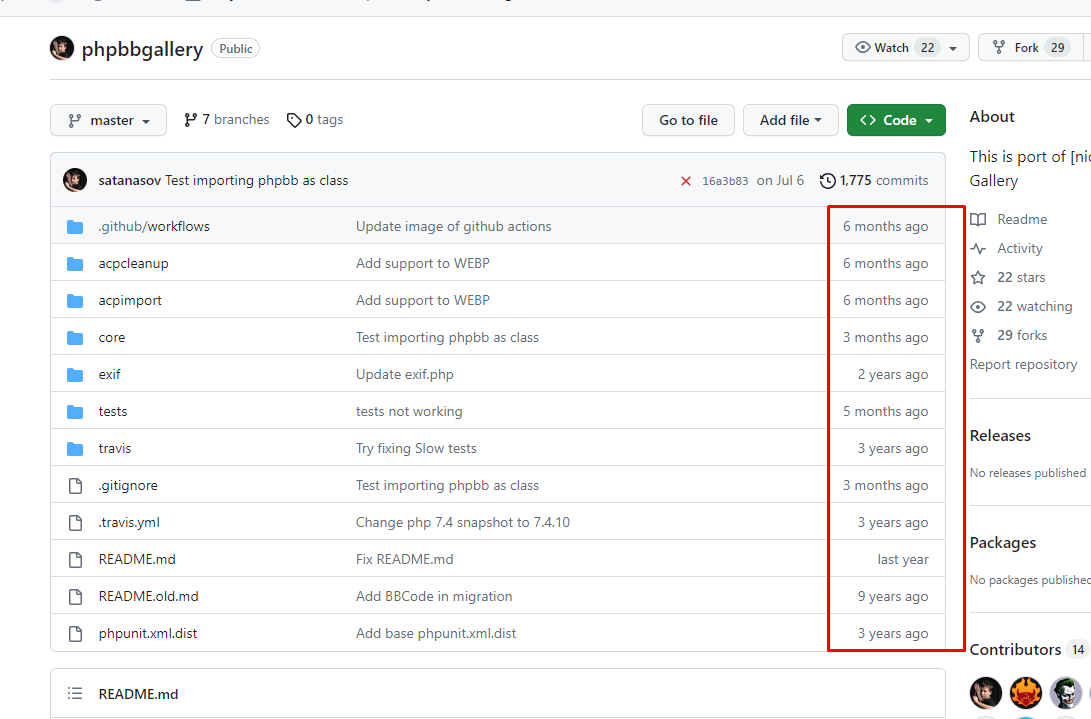
Task: Open 1,775 commits history
Action: pos(874,180)
